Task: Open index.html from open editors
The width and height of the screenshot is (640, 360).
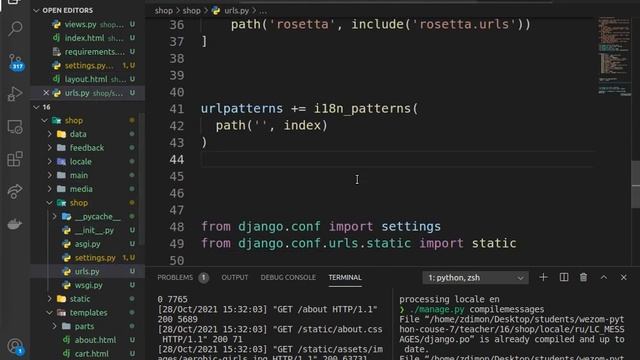Action: pyautogui.click(x=88, y=38)
